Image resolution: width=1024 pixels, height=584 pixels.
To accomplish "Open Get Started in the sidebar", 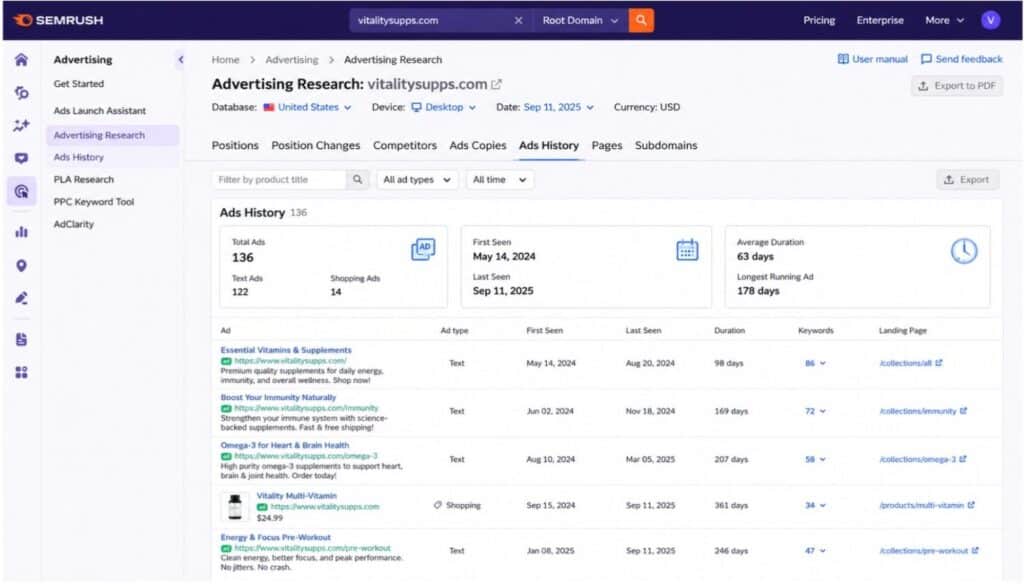I will tap(79, 84).
